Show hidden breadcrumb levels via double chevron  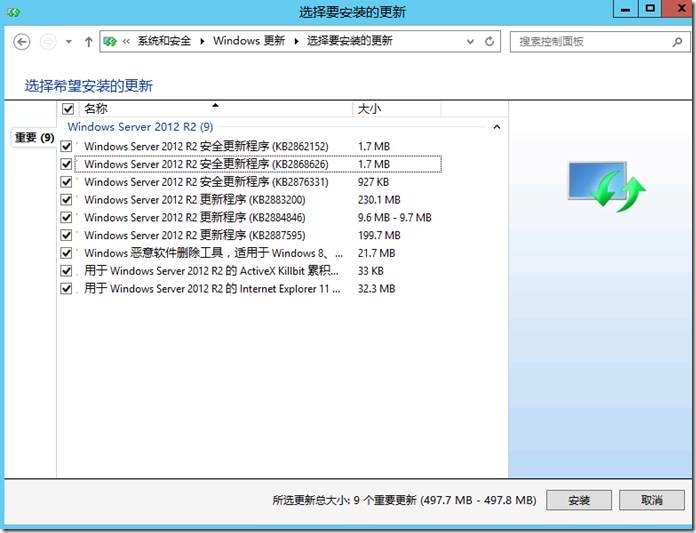(127, 41)
